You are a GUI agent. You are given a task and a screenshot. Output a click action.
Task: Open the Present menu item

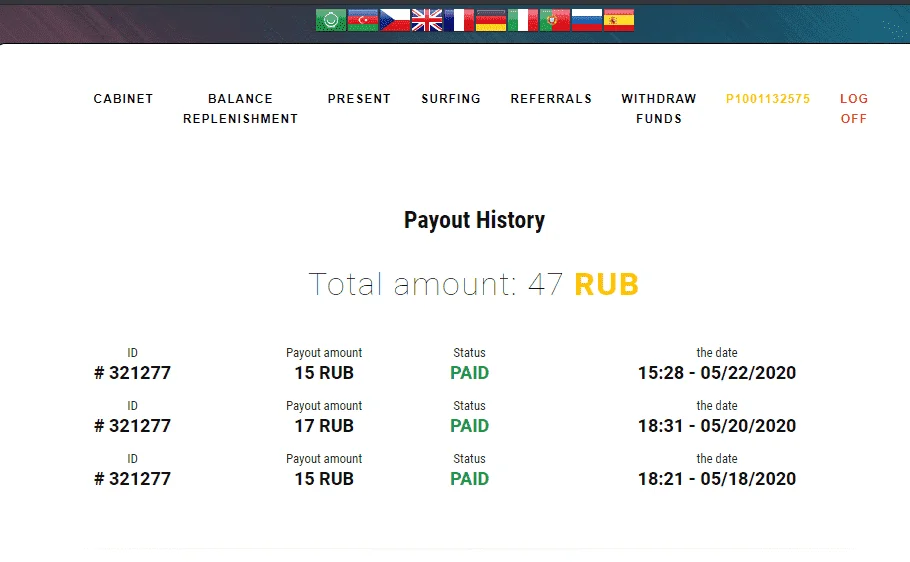(x=359, y=99)
